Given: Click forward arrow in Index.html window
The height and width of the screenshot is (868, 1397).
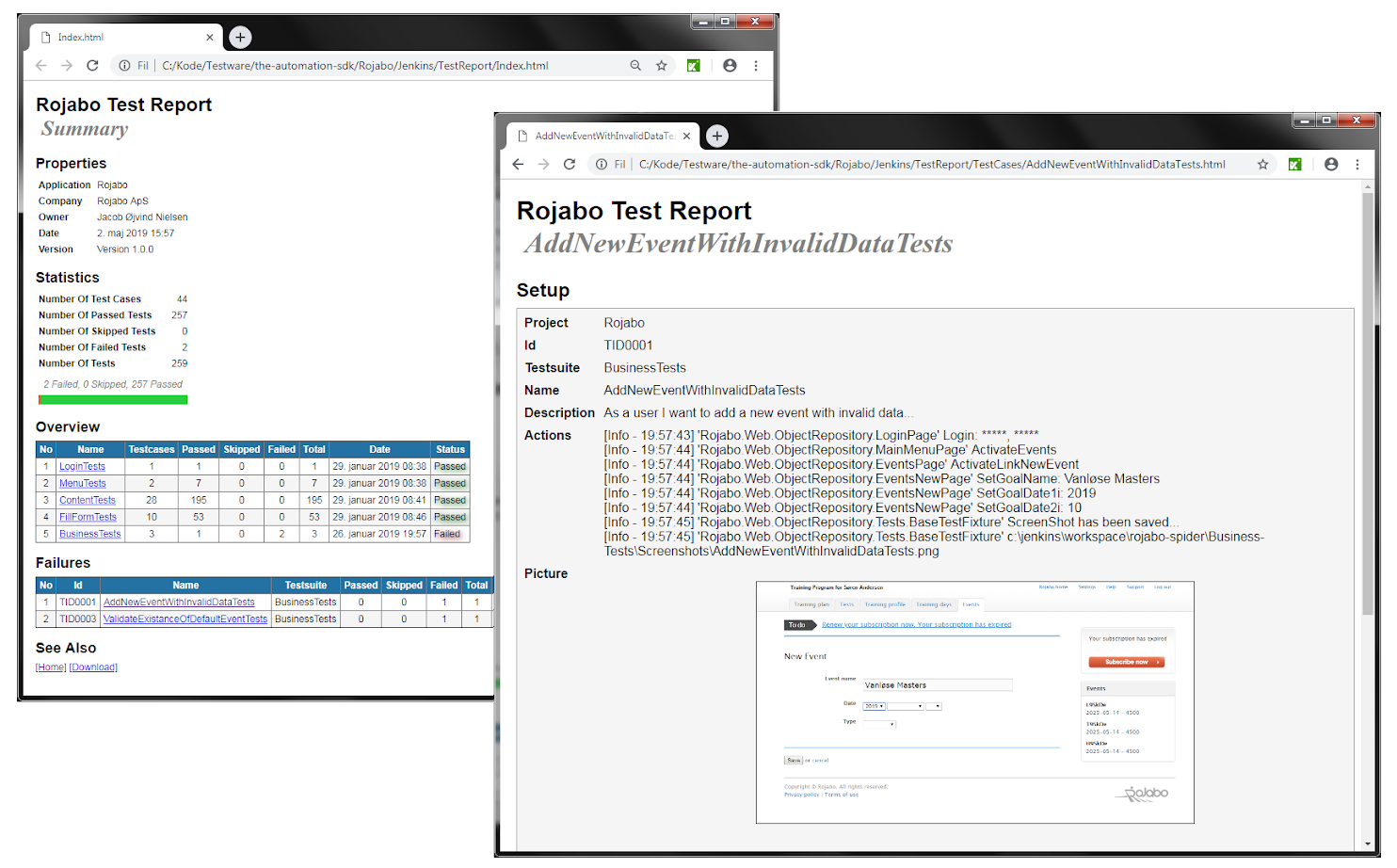Looking at the screenshot, I should (x=67, y=66).
